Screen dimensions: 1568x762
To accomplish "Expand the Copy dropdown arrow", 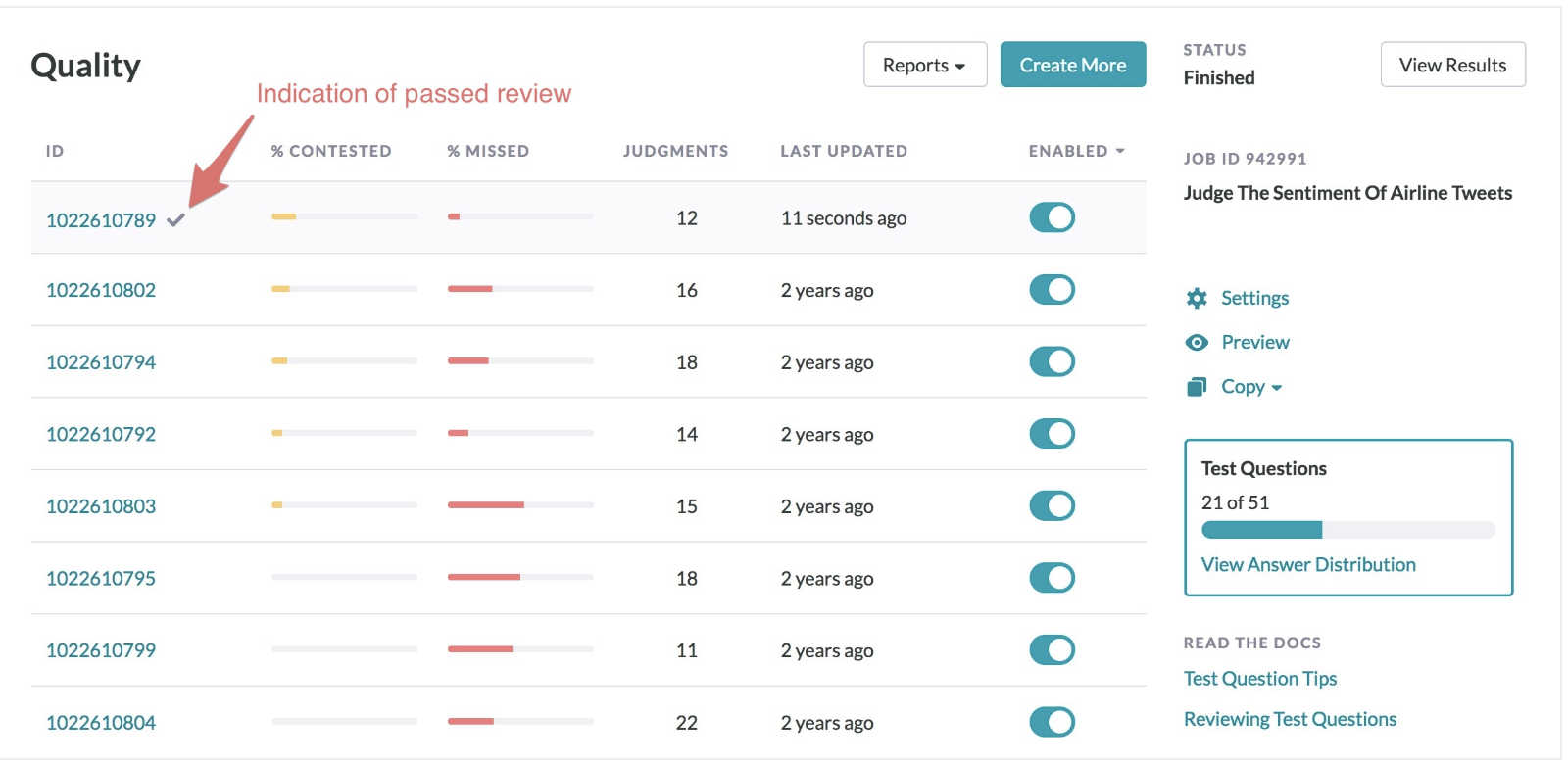I will tap(1276, 388).
